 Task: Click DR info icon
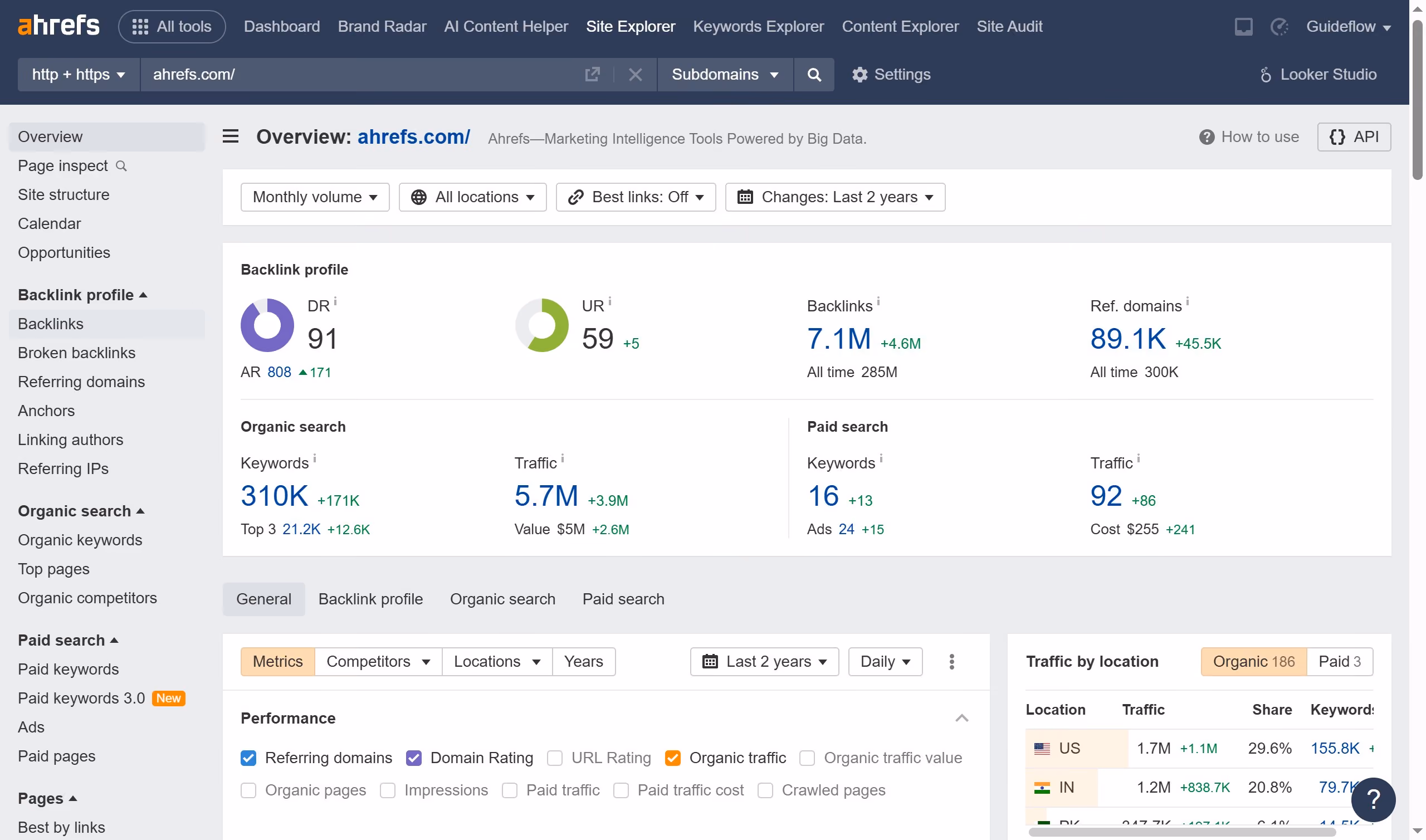click(x=335, y=301)
